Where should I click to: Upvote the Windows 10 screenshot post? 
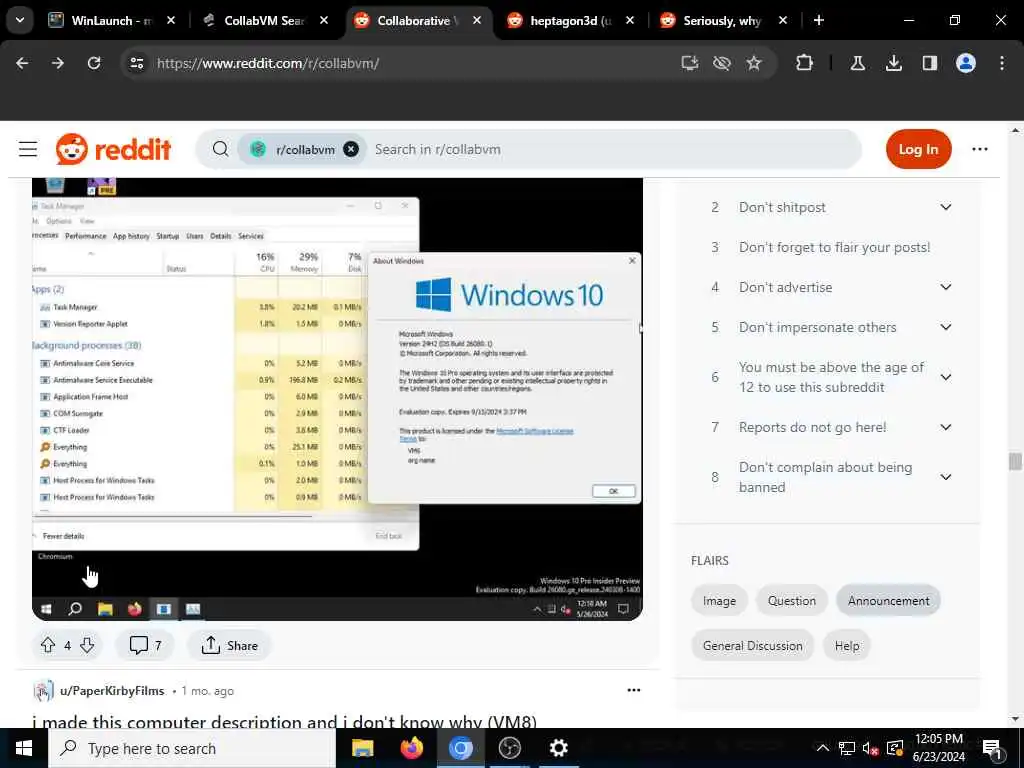click(48, 645)
